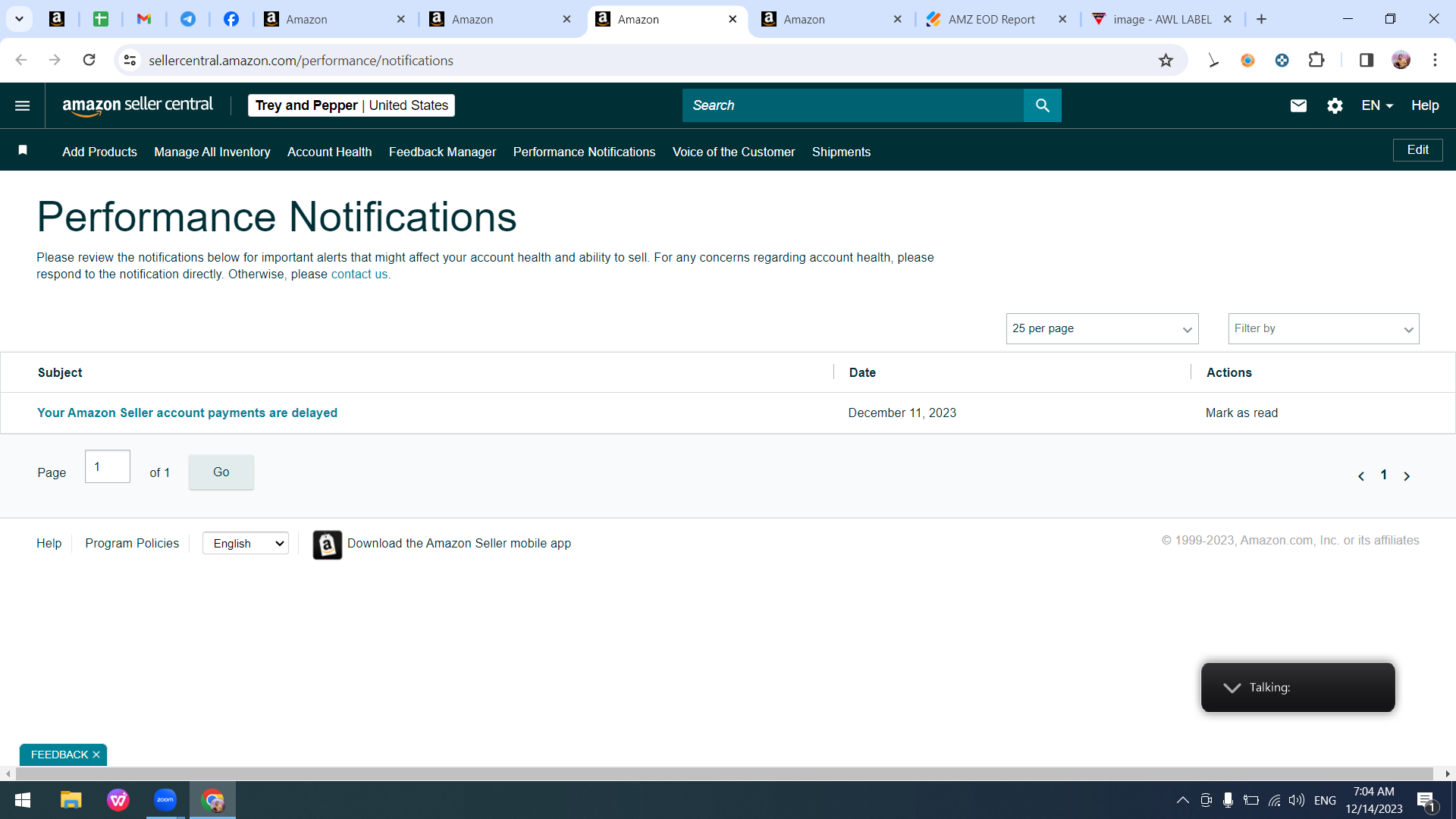Select the Trey and Pepper account switcher
The width and height of the screenshot is (1456, 819).
[x=351, y=105]
